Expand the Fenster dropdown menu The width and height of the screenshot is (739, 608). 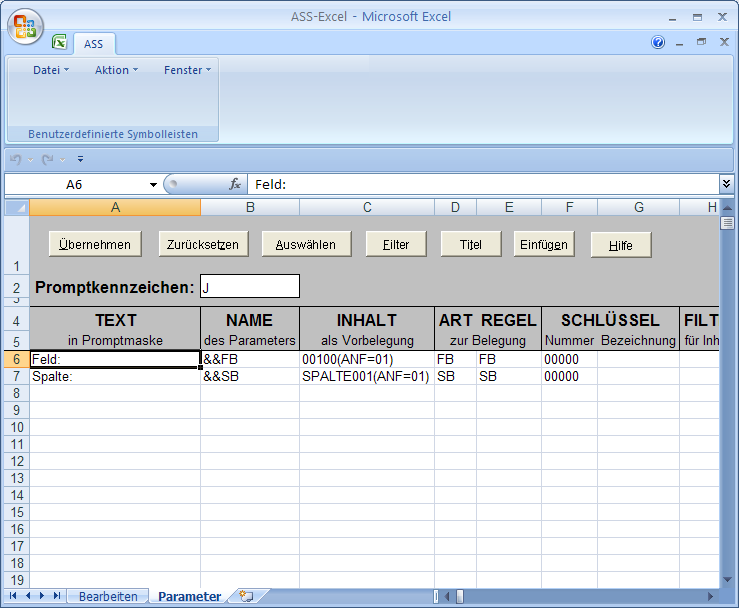click(x=187, y=70)
